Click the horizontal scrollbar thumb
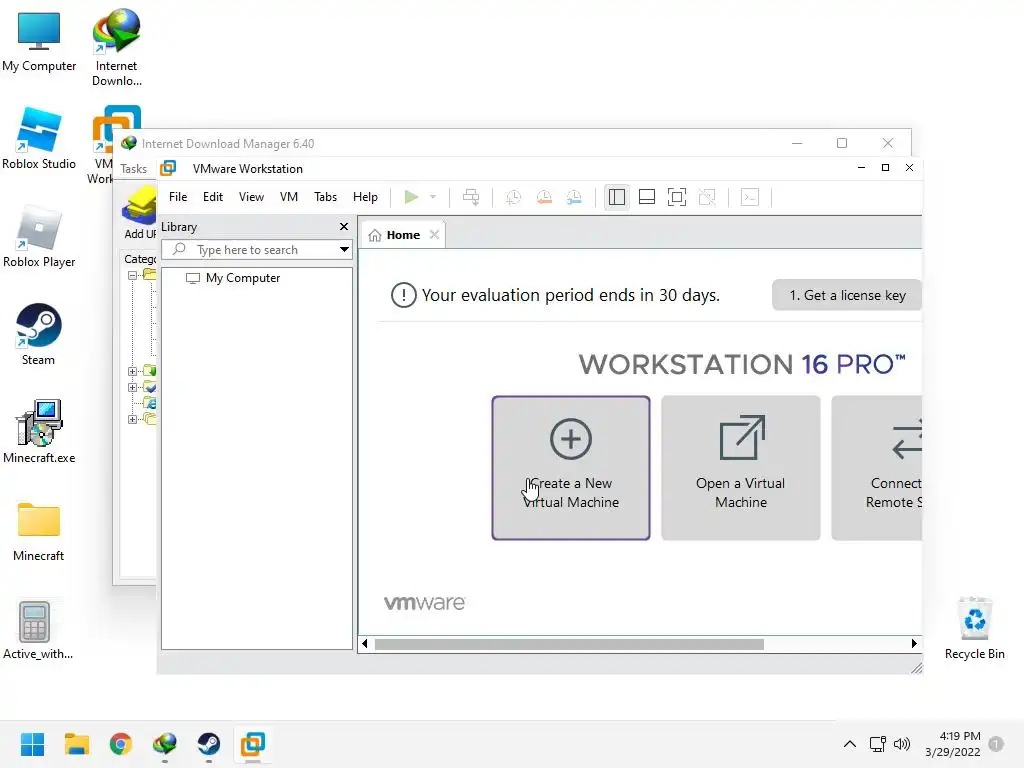The height and width of the screenshot is (768, 1024). coord(569,645)
